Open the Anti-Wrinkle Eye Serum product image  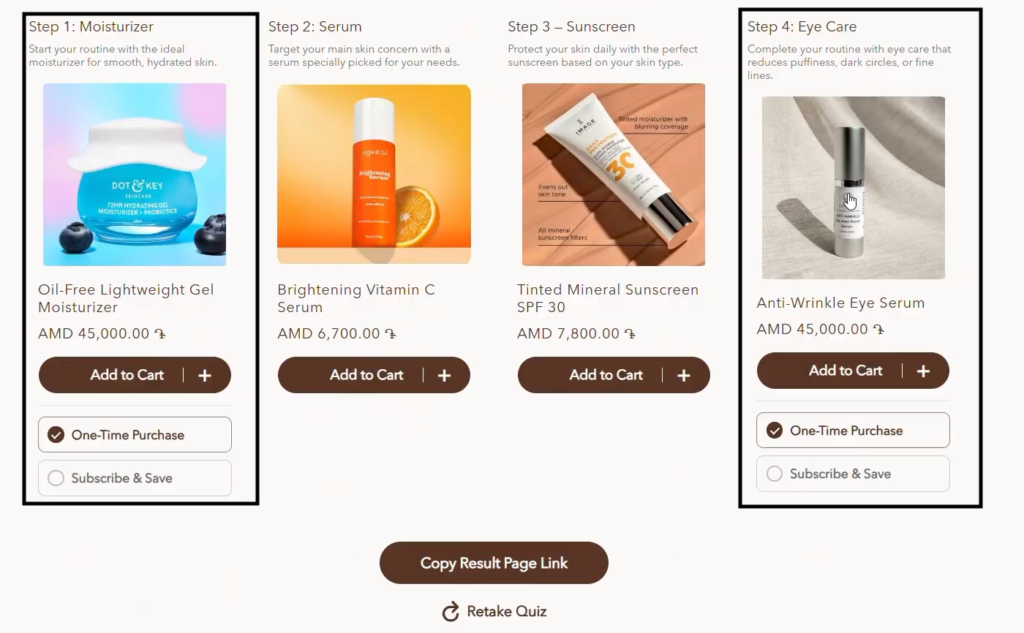pos(853,187)
